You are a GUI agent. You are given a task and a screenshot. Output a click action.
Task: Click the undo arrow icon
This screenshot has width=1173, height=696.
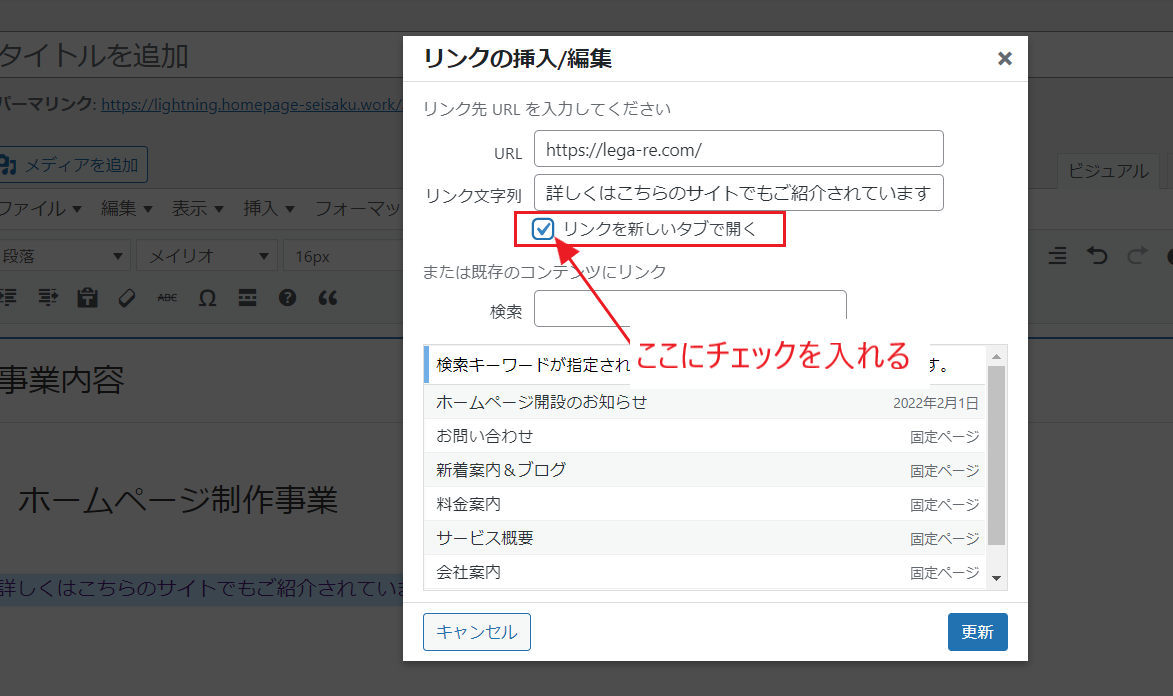1098,256
